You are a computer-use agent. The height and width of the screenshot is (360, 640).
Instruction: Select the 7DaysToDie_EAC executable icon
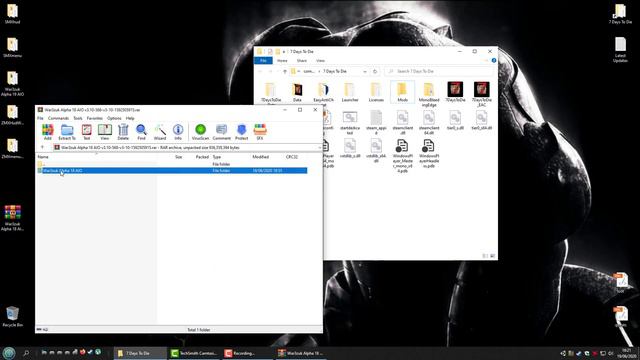tap(482, 95)
